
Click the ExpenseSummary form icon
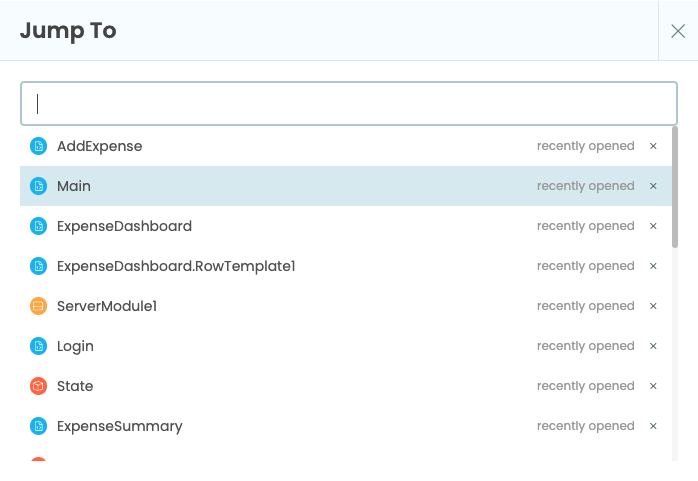38,426
